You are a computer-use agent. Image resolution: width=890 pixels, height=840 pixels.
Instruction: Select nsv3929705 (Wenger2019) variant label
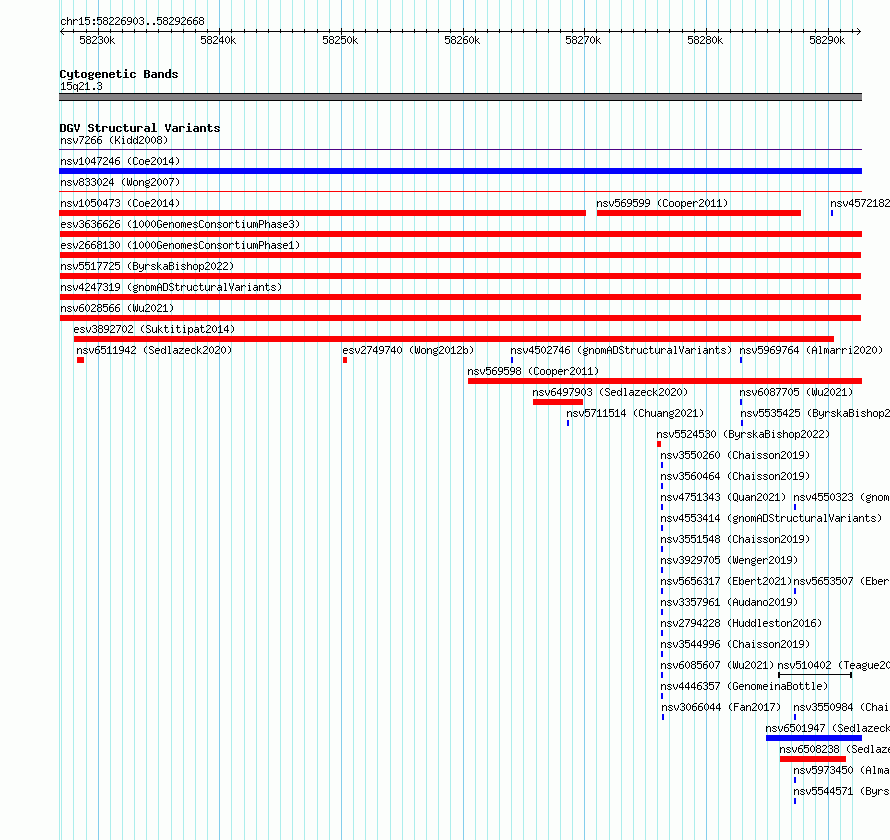pos(729,560)
